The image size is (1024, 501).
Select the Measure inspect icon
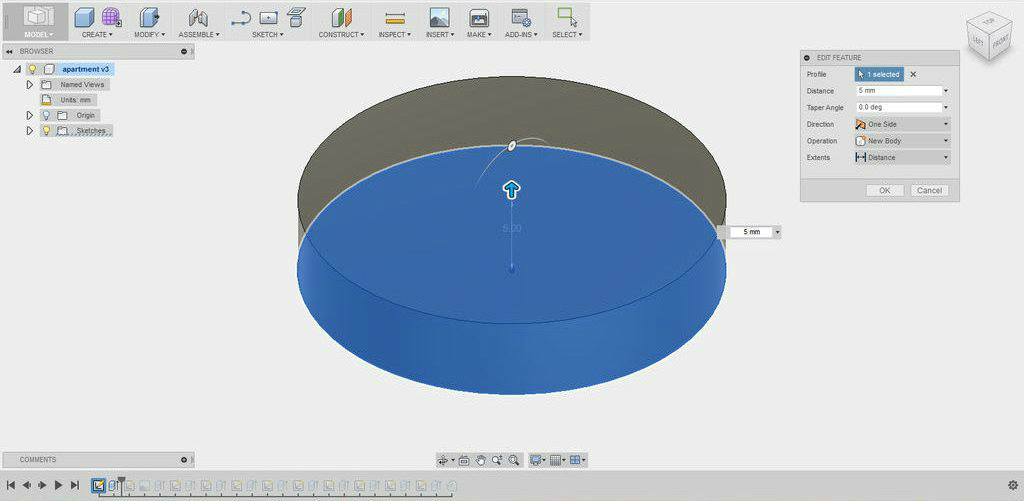tap(394, 18)
